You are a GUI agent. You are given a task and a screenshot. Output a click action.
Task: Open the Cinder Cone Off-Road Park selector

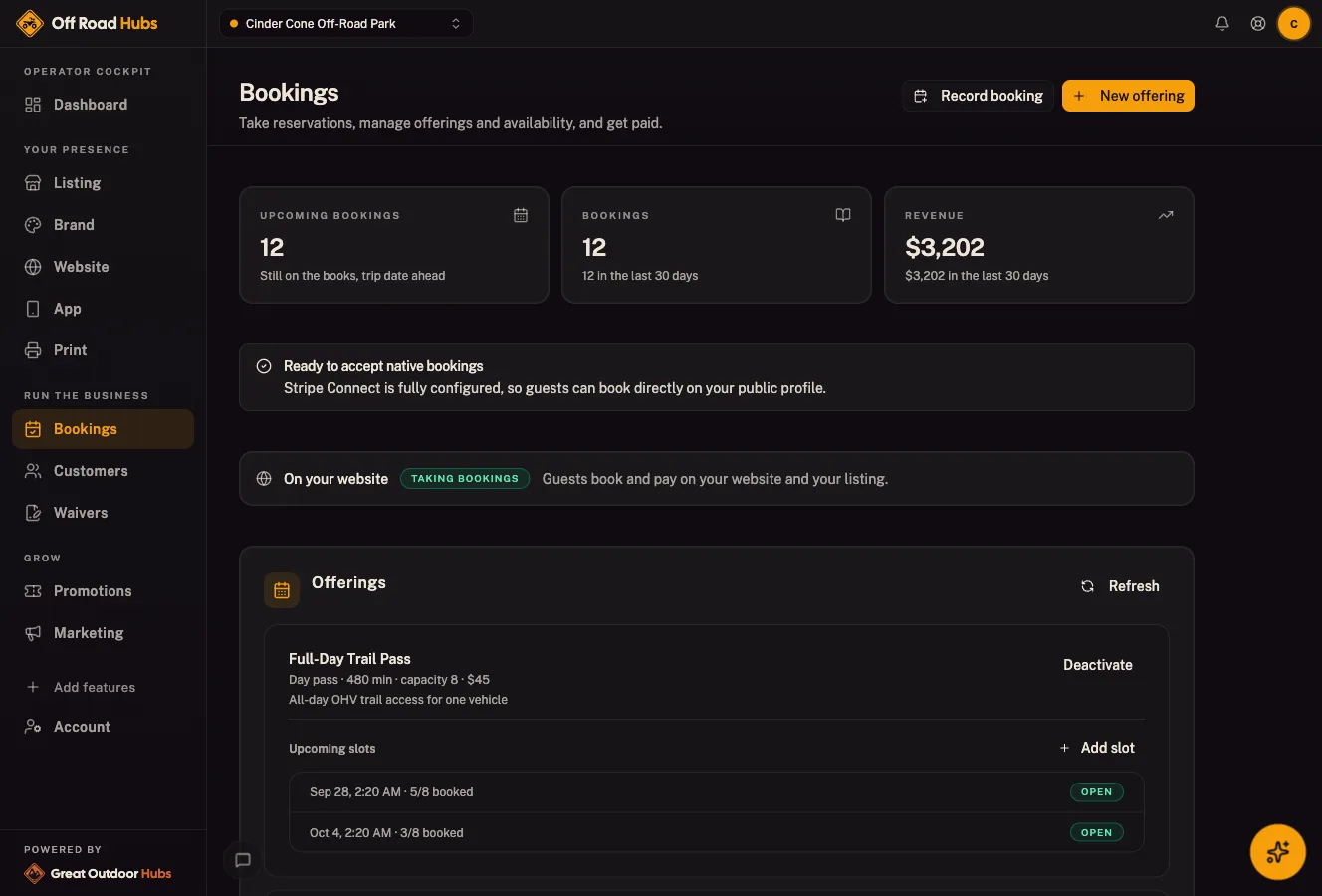coord(345,23)
